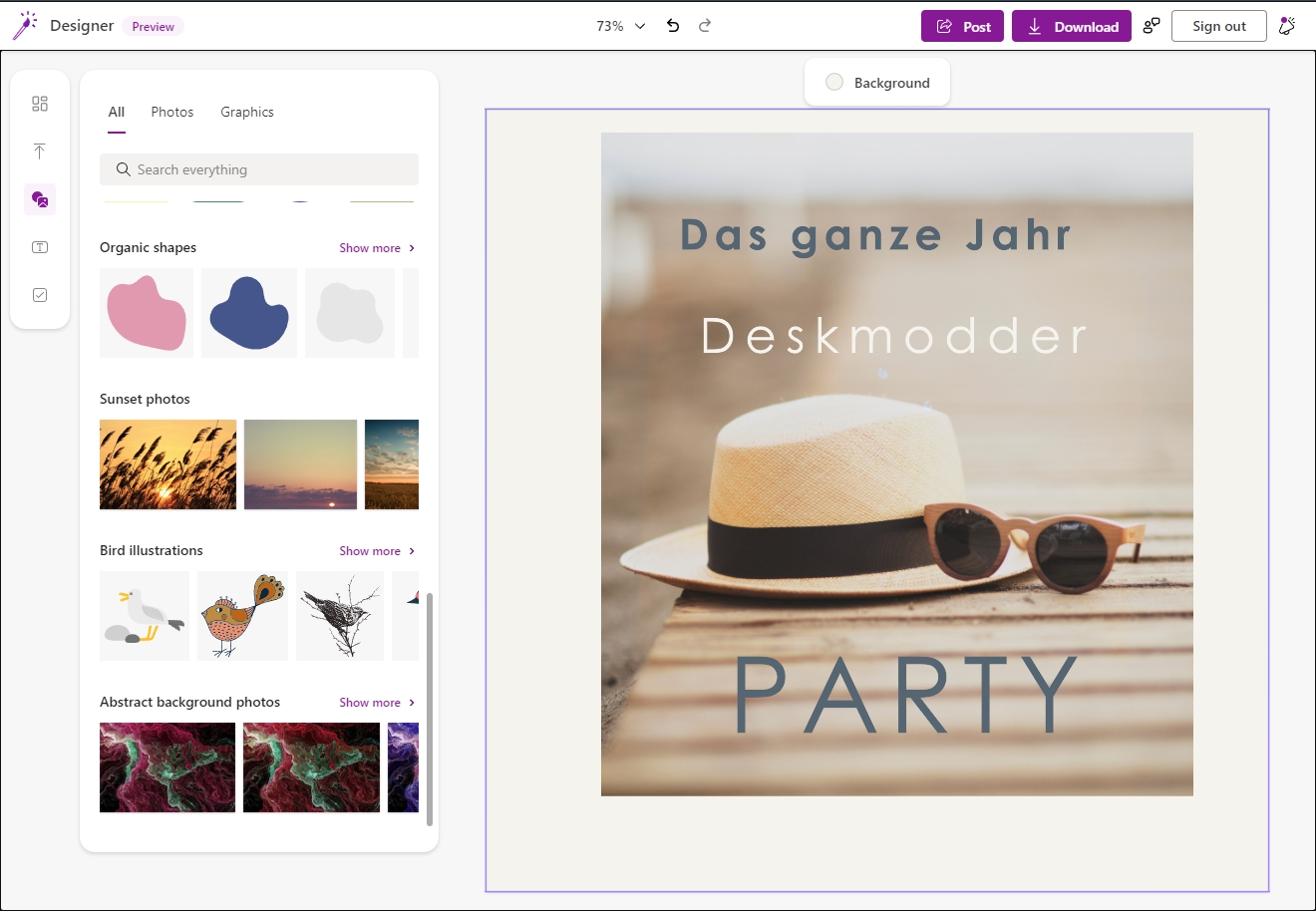This screenshot has width=1316, height=911.
Task: Switch to the Photos tab
Action: [x=172, y=112]
